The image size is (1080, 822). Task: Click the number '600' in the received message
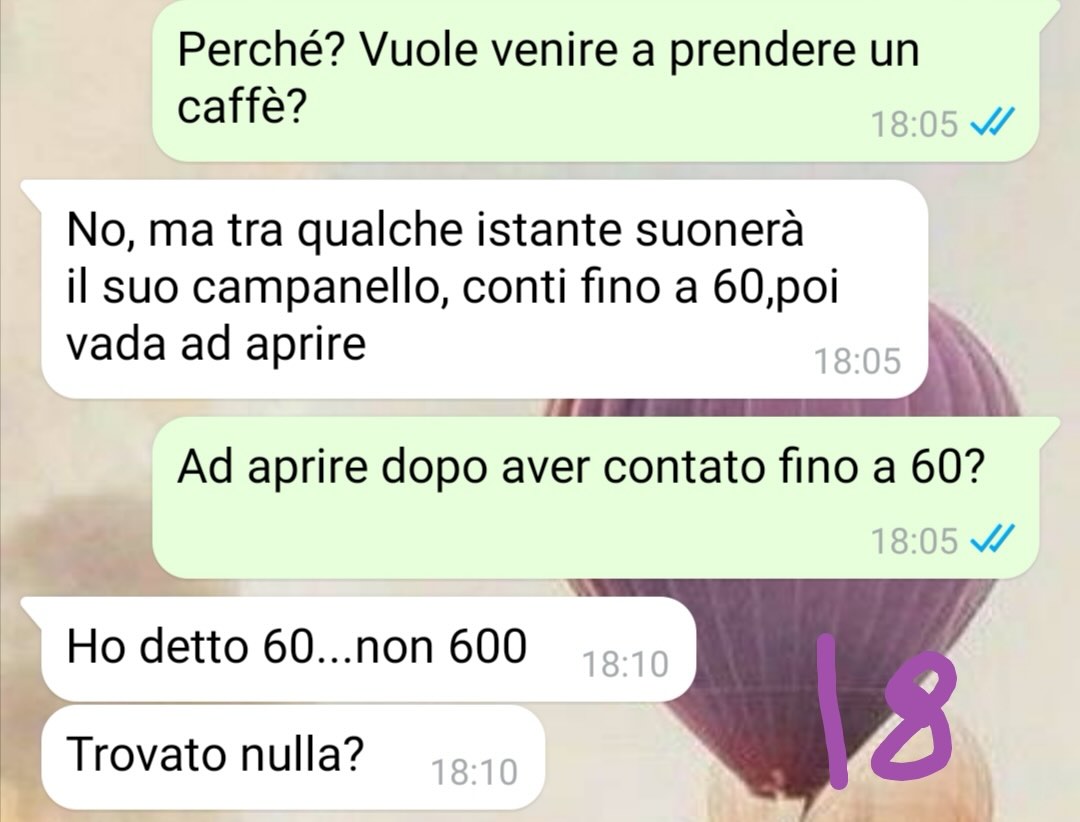(x=488, y=647)
